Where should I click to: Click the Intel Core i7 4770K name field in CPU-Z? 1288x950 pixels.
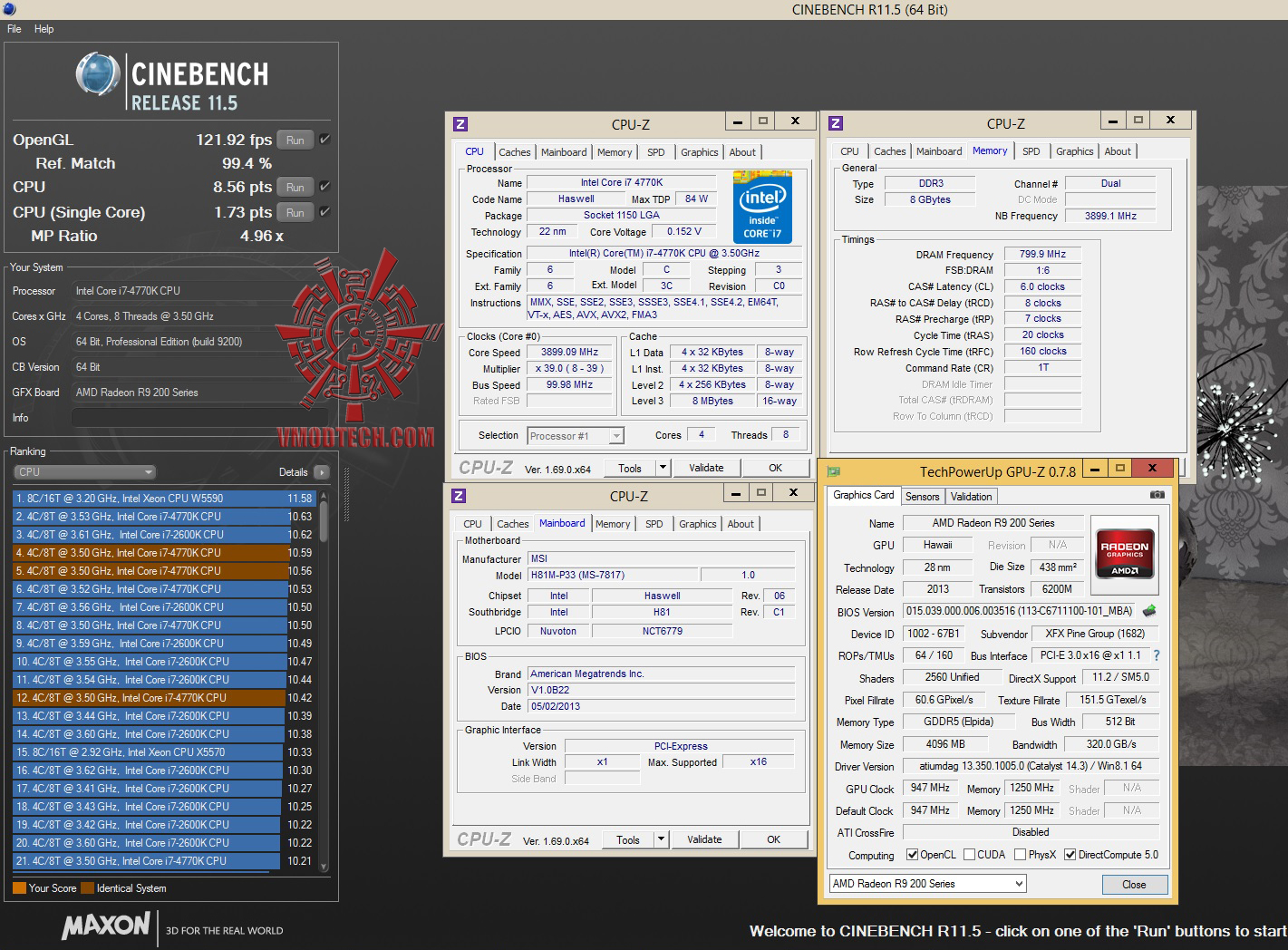click(622, 182)
